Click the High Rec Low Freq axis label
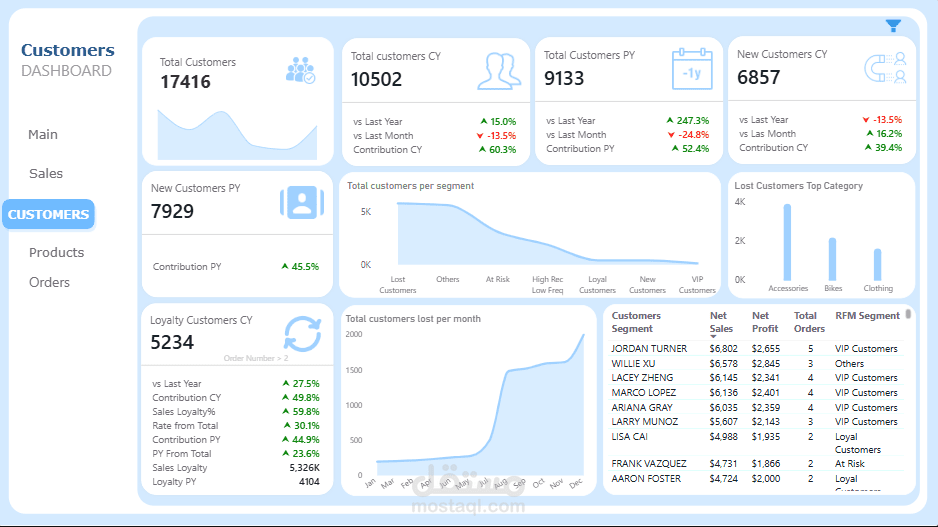938x527 pixels. tap(547, 285)
